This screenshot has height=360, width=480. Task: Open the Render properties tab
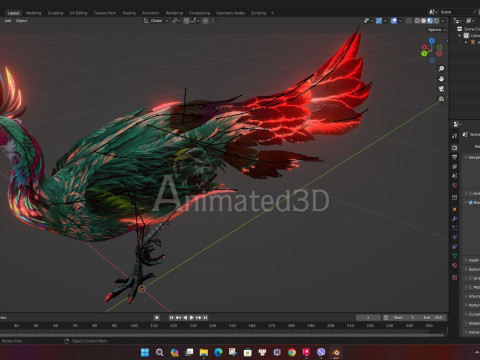point(455,147)
